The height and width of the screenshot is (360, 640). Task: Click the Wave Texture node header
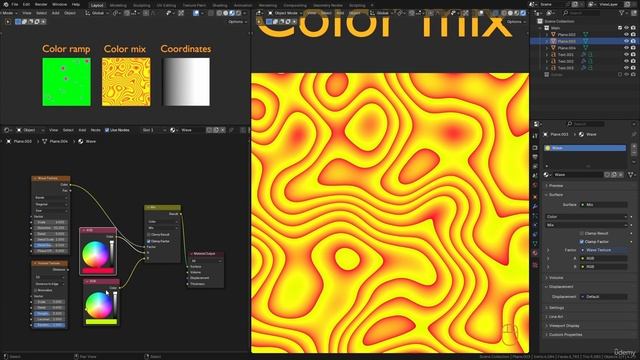51,178
